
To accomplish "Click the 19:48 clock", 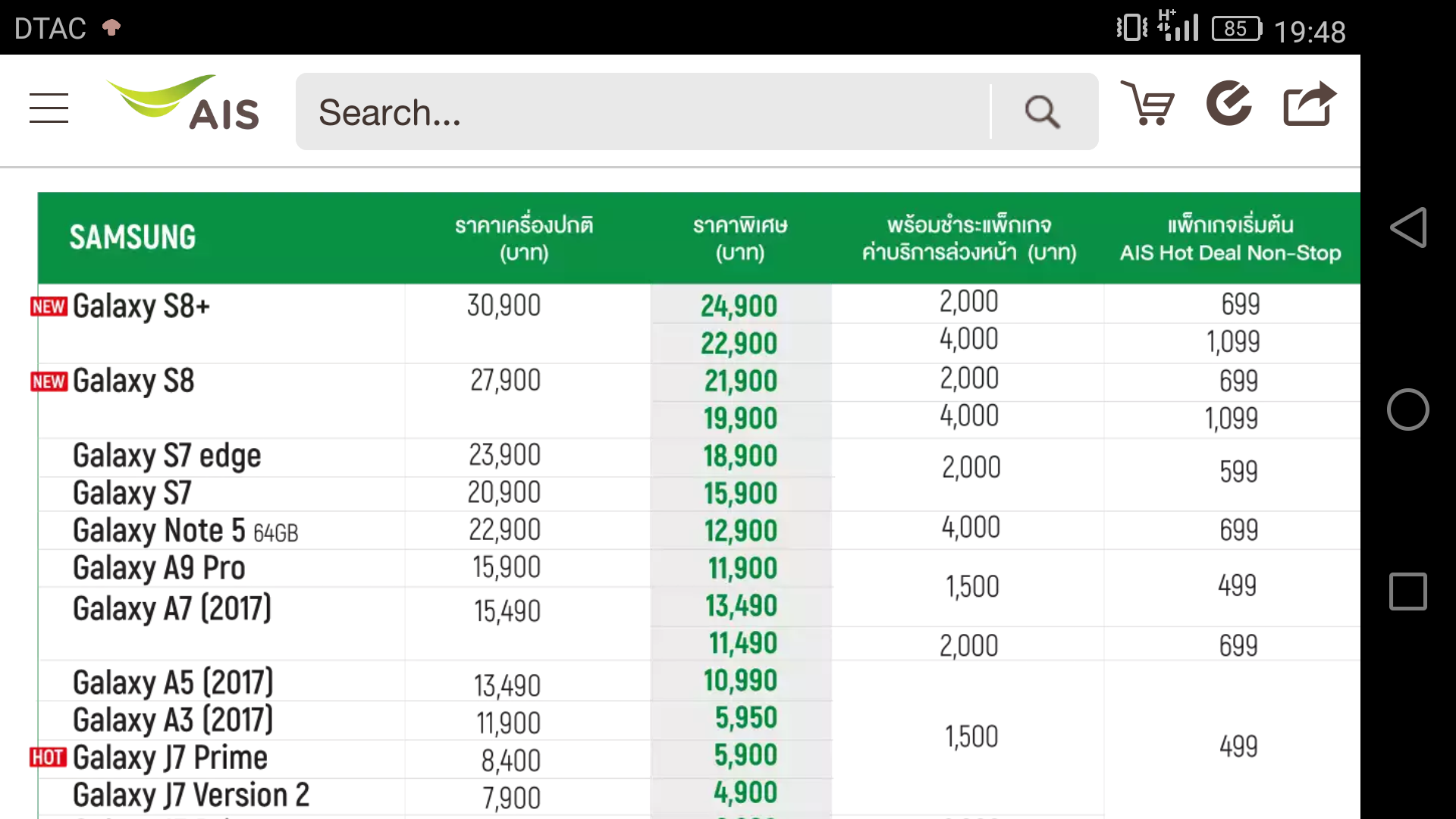I will click(x=1310, y=31).
